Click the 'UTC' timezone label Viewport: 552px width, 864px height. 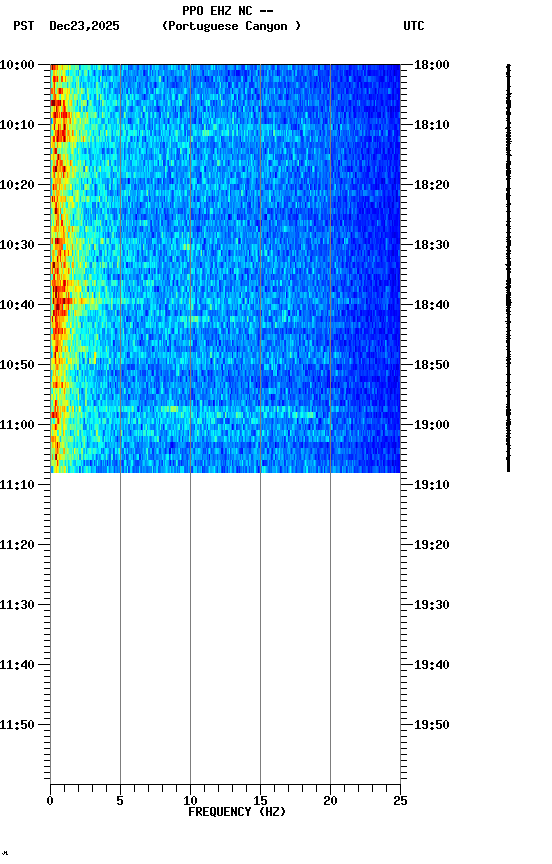414,26
